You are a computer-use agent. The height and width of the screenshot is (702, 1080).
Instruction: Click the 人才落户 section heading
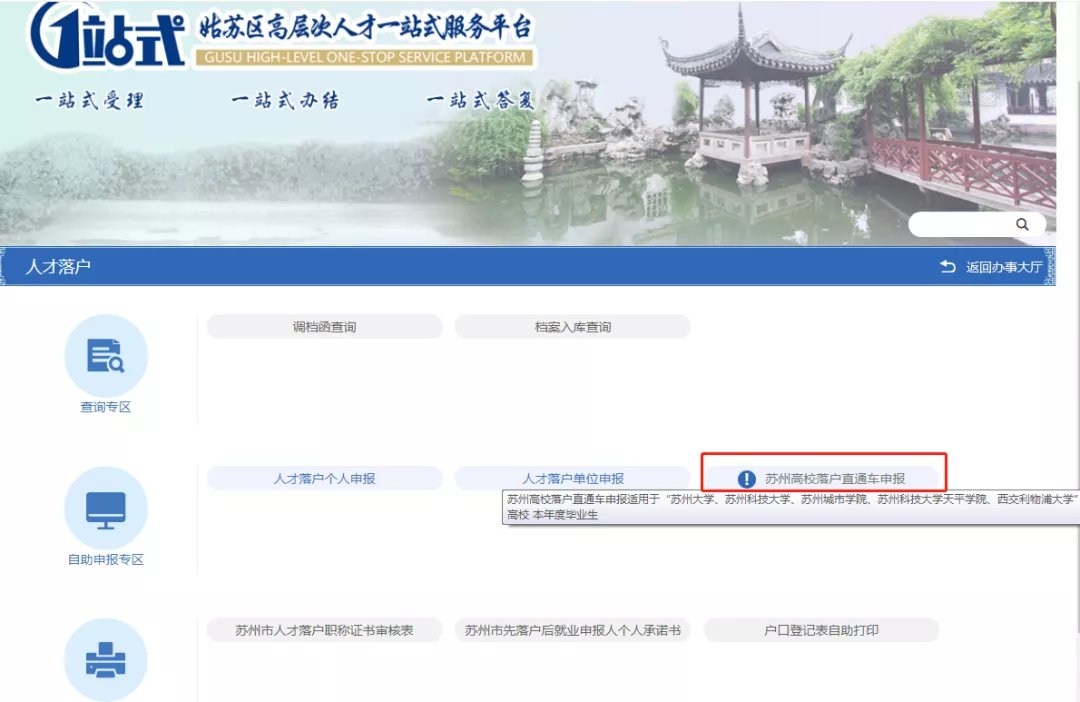58,267
